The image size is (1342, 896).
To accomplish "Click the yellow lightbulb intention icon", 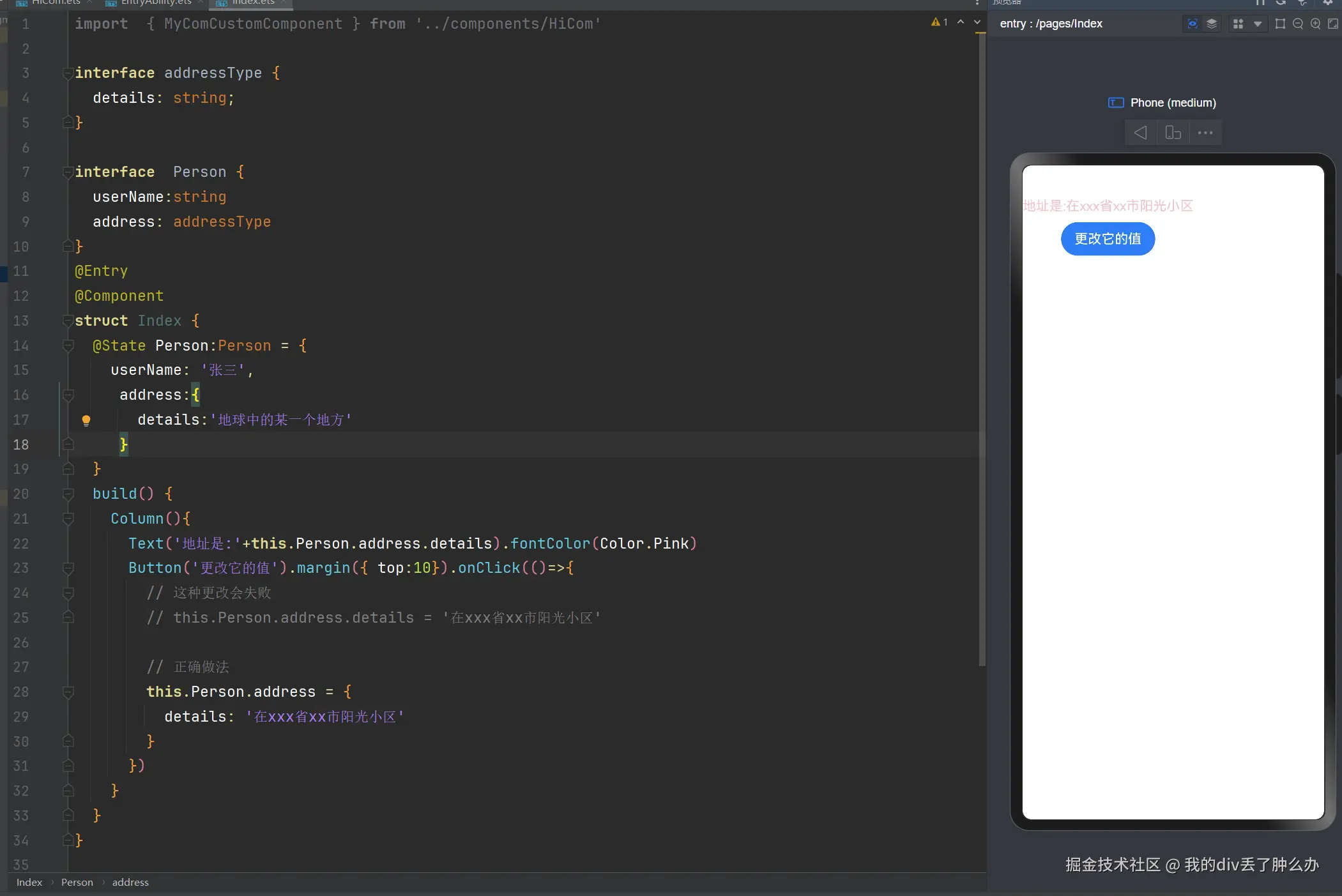I will click(x=86, y=420).
